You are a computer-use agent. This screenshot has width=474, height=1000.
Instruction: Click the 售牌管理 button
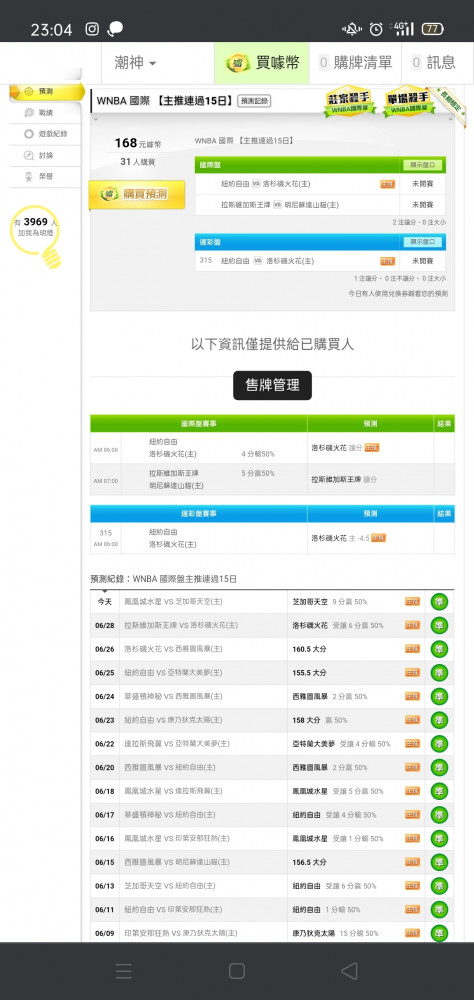[272, 385]
